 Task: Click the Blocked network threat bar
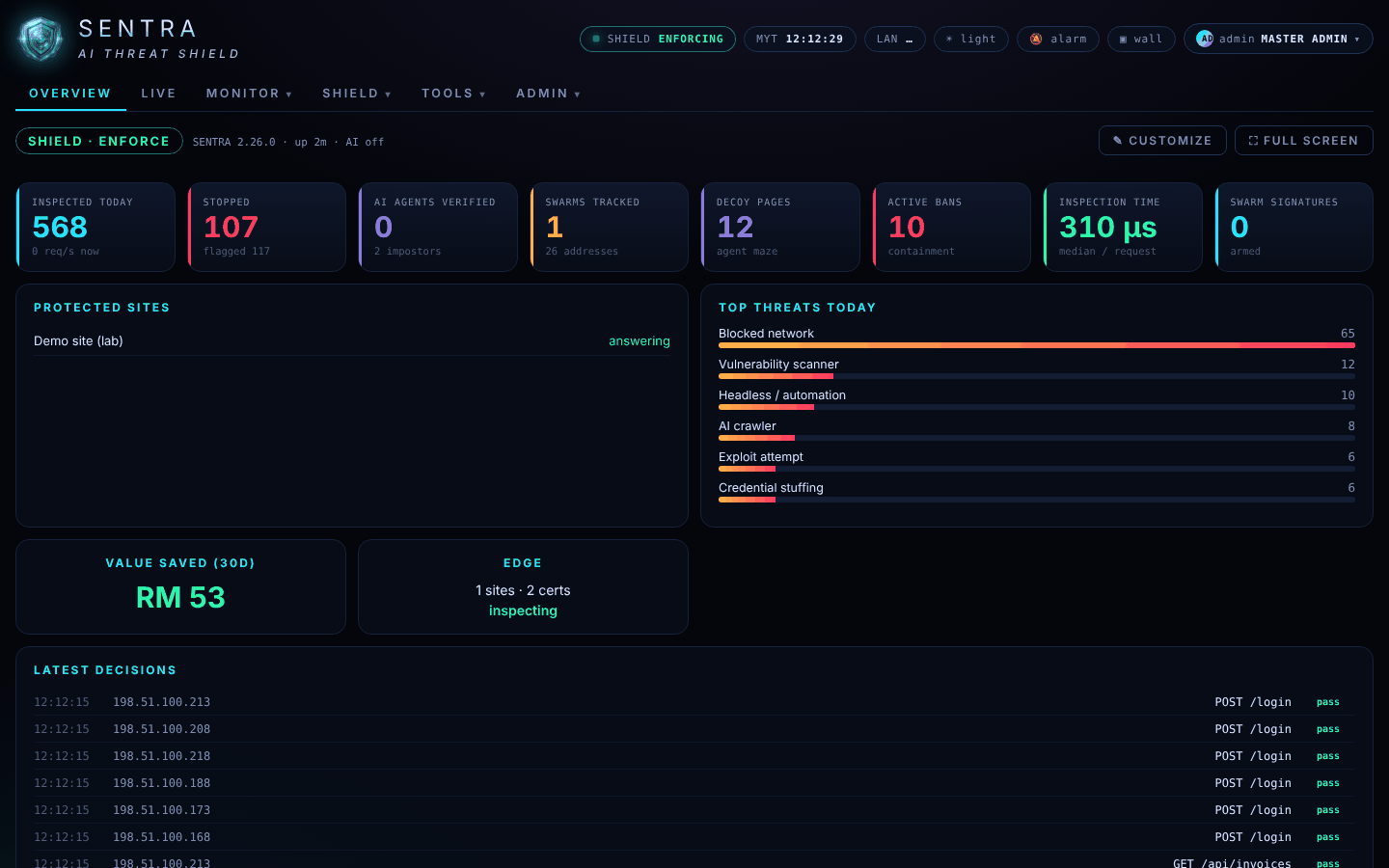(x=1037, y=345)
